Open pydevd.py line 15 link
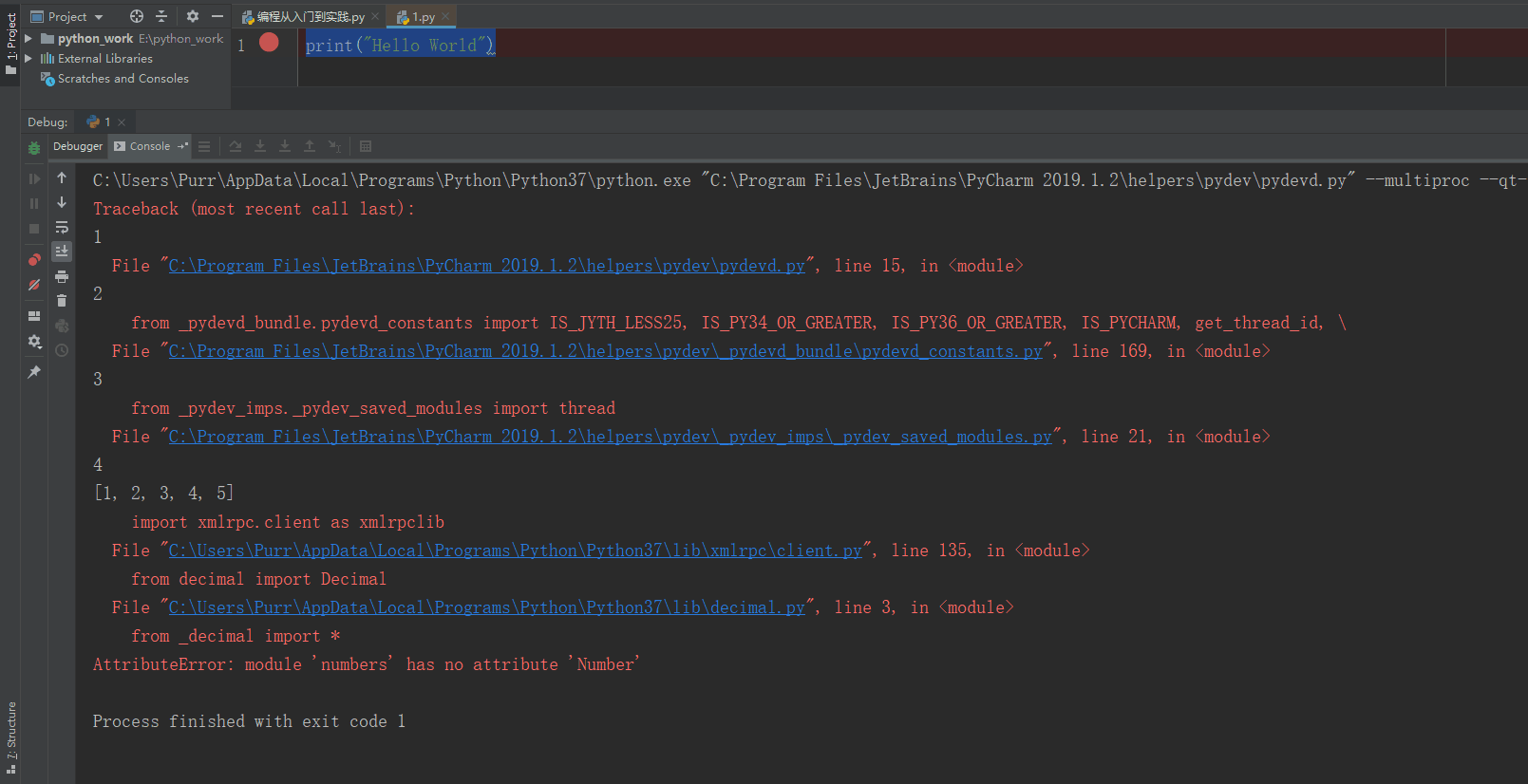Viewport: 1528px width, 784px height. coord(486,266)
